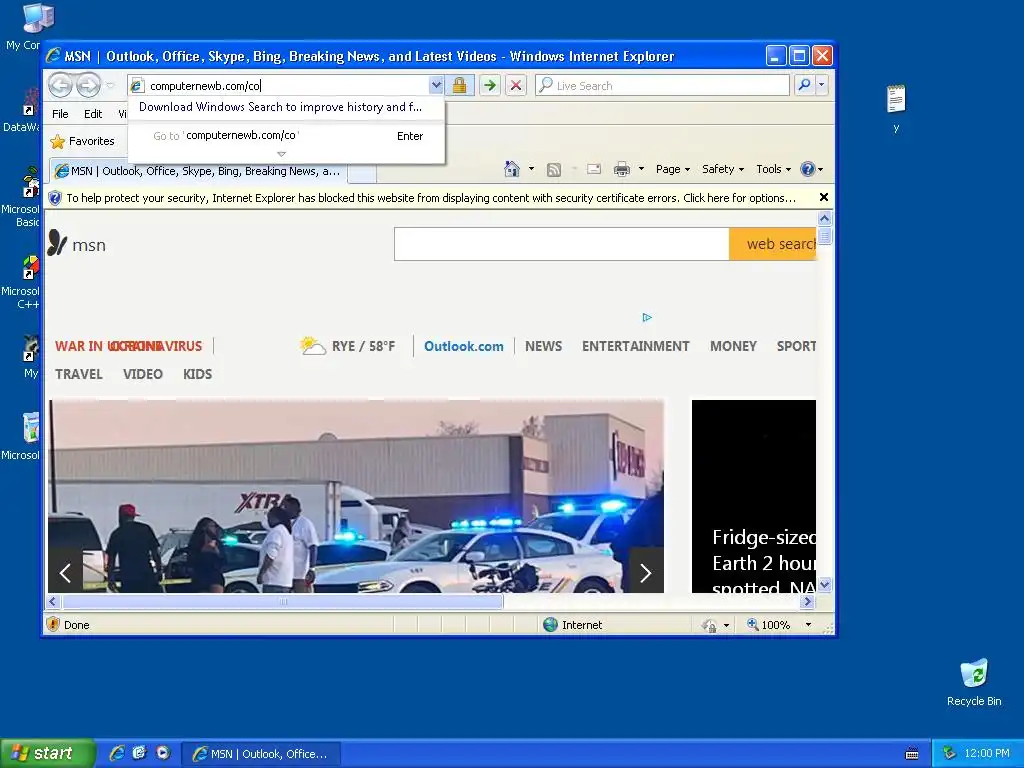Open the Tools menu

pyautogui.click(x=773, y=169)
